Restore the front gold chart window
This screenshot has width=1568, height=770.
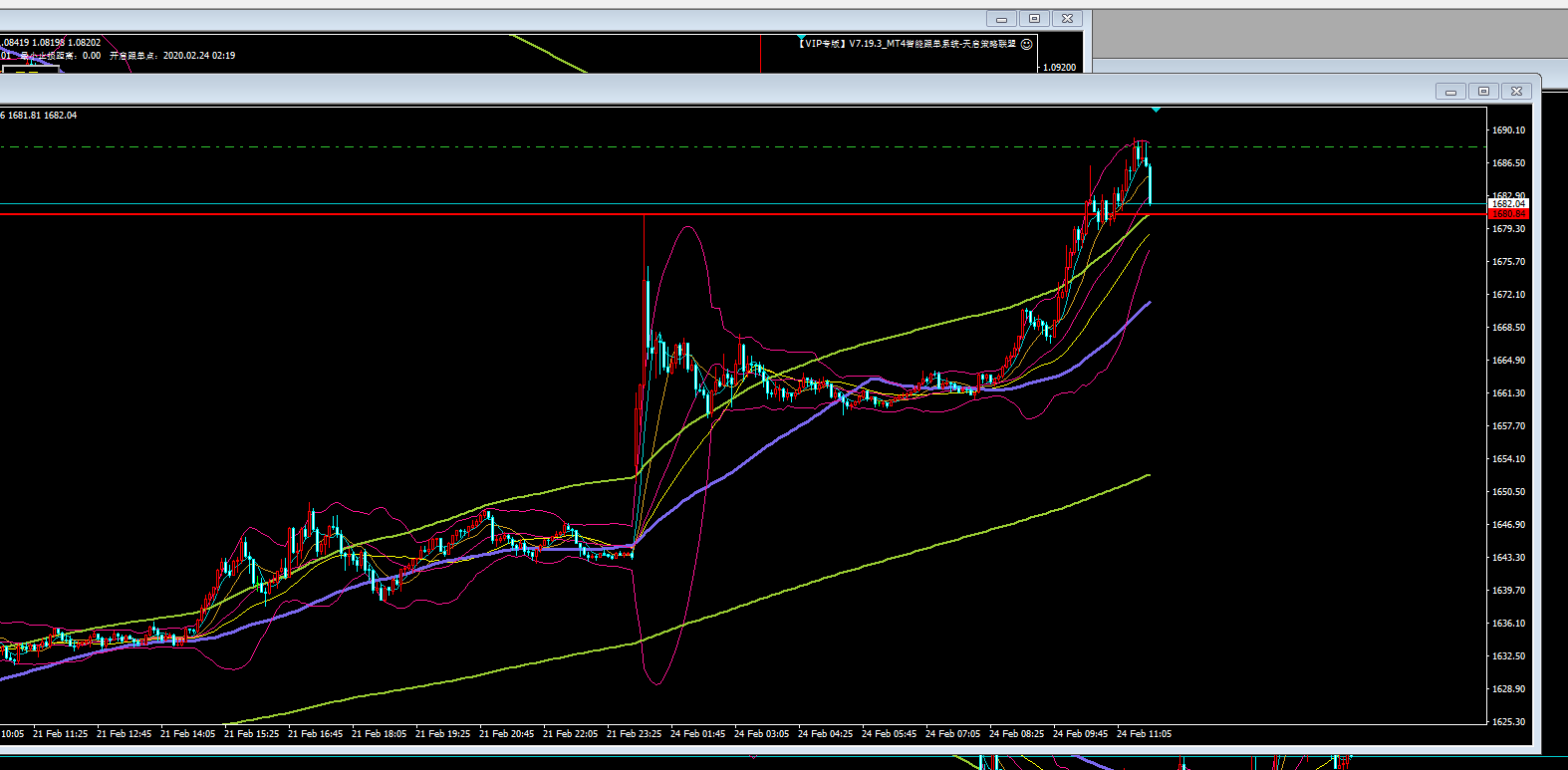coord(1483,91)
